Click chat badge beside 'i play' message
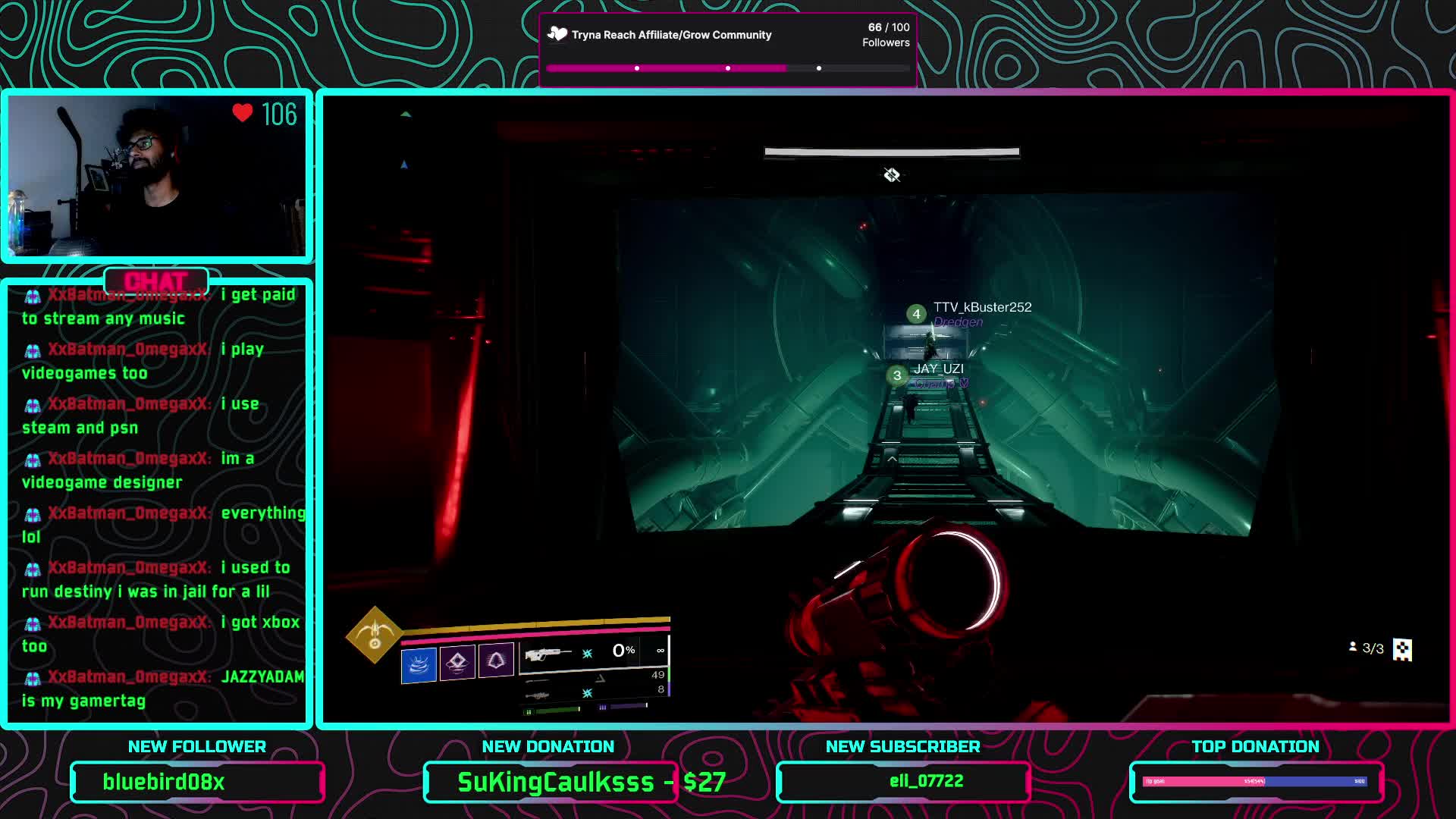The image size is (1456, 819). pyautogui.click(x=33, y=350)
